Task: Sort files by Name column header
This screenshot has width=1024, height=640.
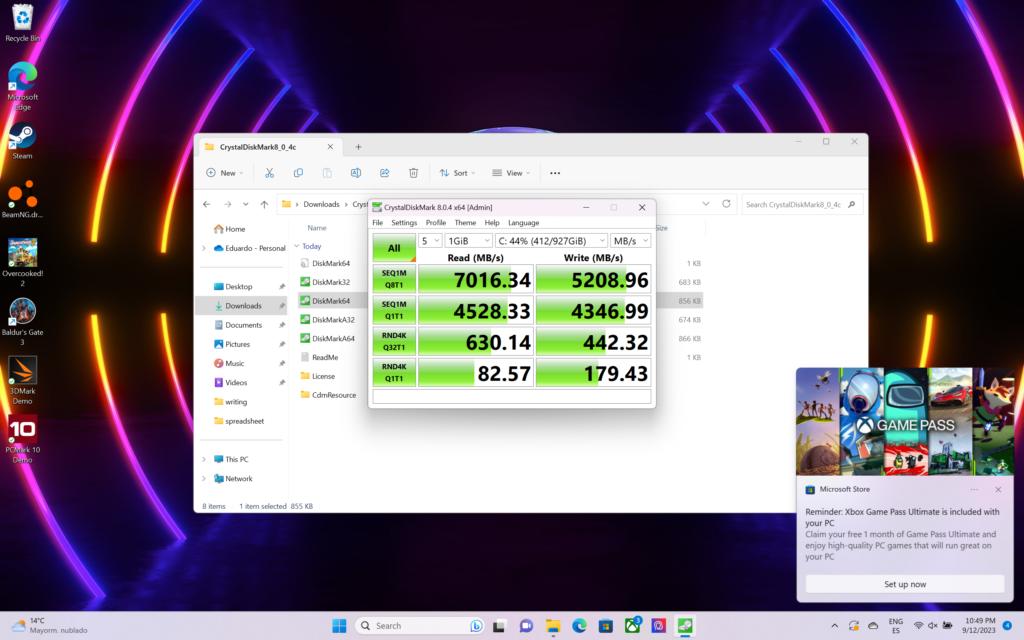Action: [x=317, y=228]
